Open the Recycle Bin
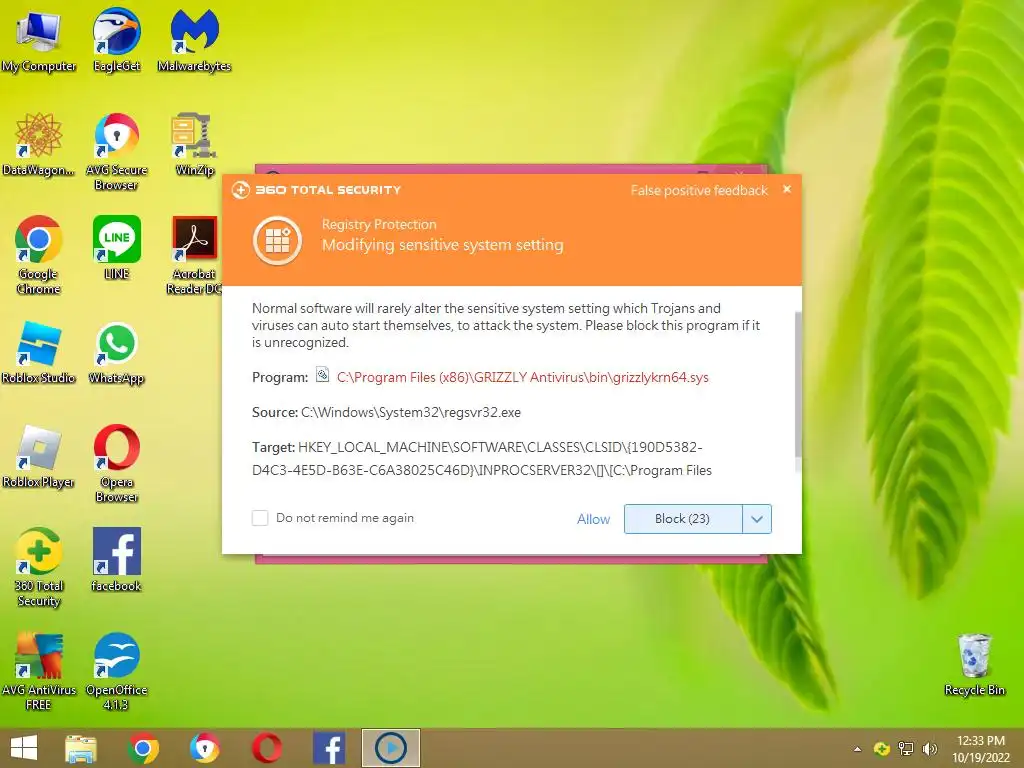Viewport: 1024px width, 768px height. point(974,665)
